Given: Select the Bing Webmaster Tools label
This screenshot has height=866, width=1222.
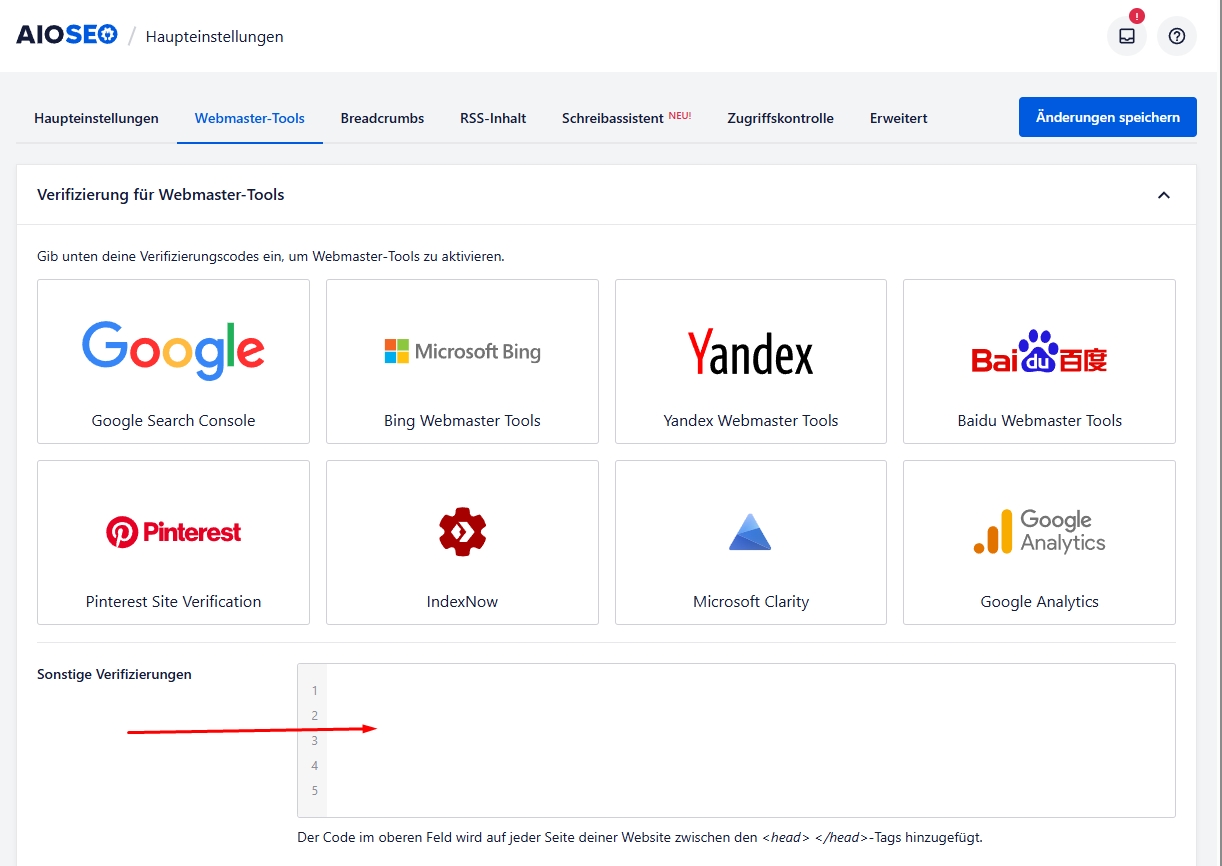Looking at the screenshot, I should 462,421.
